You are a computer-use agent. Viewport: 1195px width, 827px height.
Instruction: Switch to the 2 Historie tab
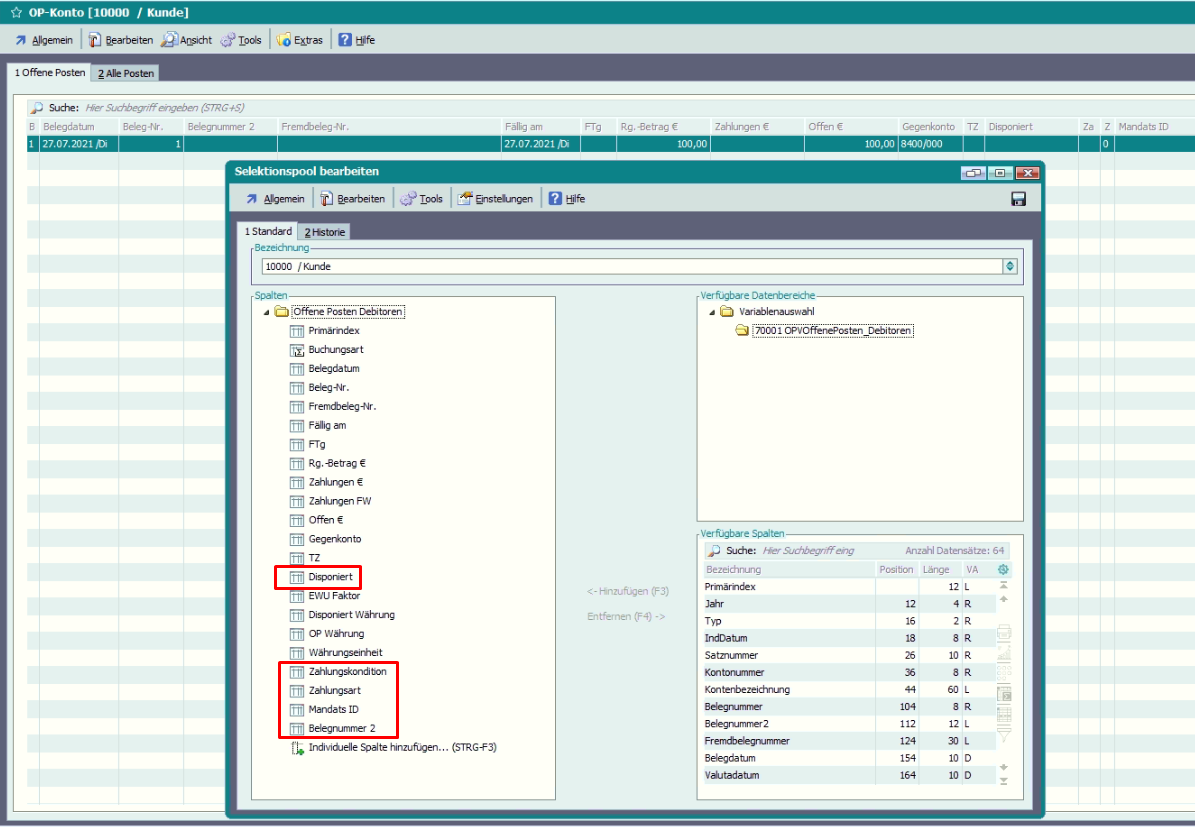point(325,232)
